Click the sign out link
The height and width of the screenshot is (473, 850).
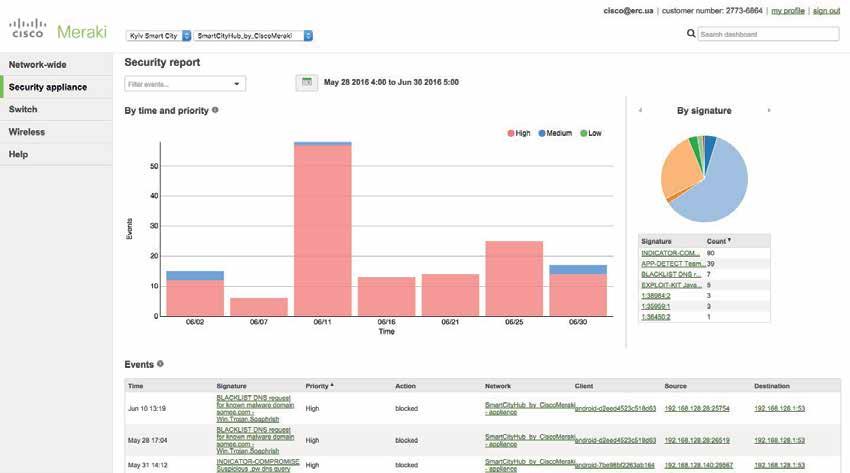coord(826,11)
